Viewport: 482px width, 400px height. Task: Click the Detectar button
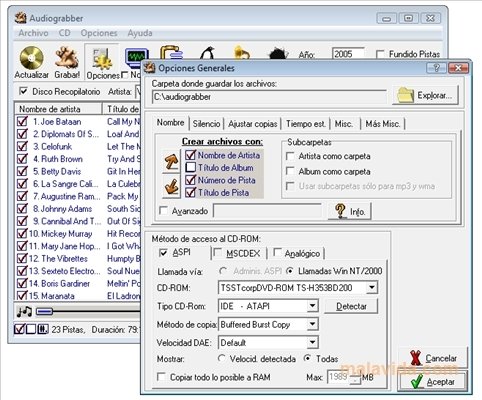(351, 306)
